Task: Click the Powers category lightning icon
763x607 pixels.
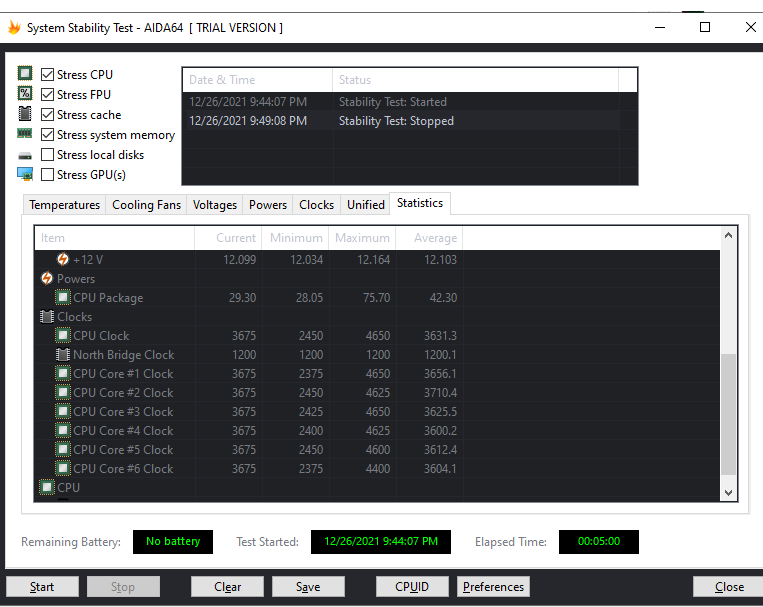Action: click(47, 278)
